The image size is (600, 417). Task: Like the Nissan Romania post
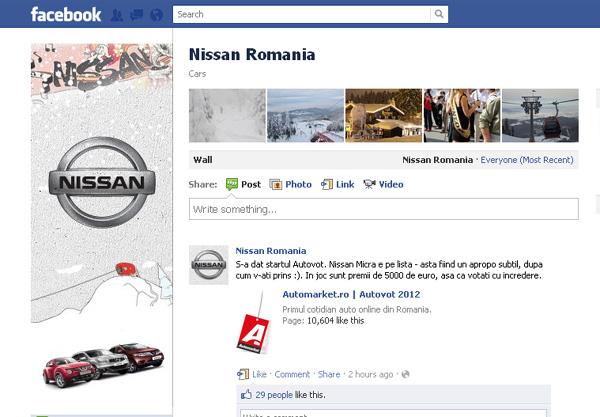point(259,374)
